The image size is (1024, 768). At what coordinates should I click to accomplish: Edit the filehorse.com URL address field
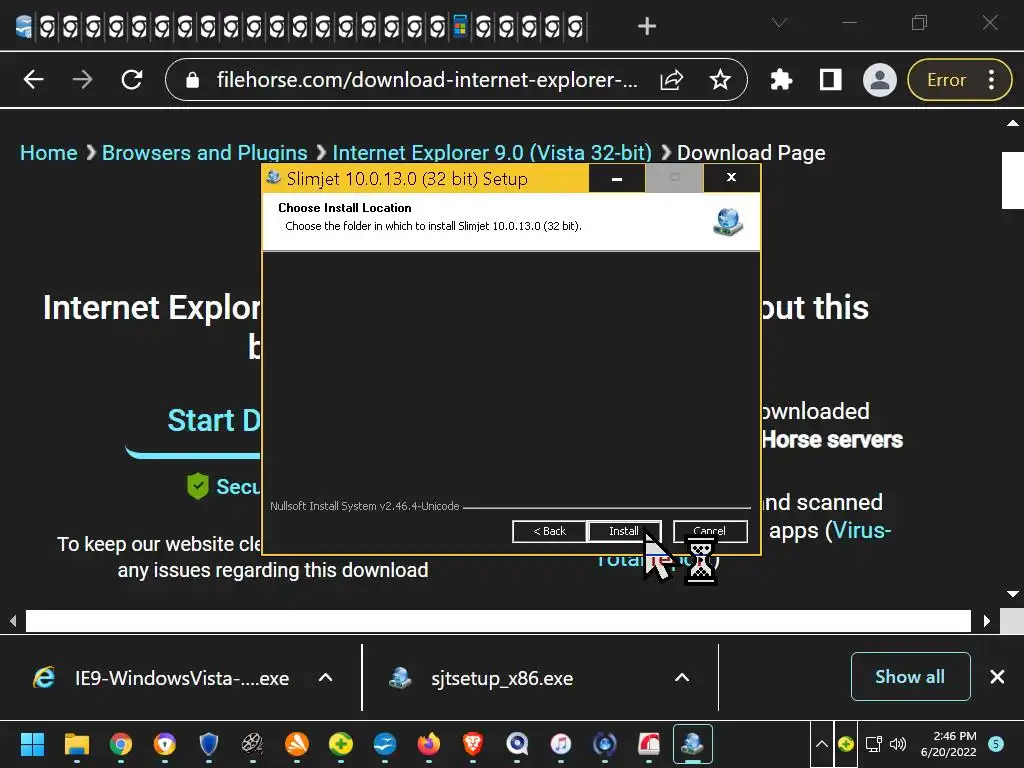[x=427, y=80]
